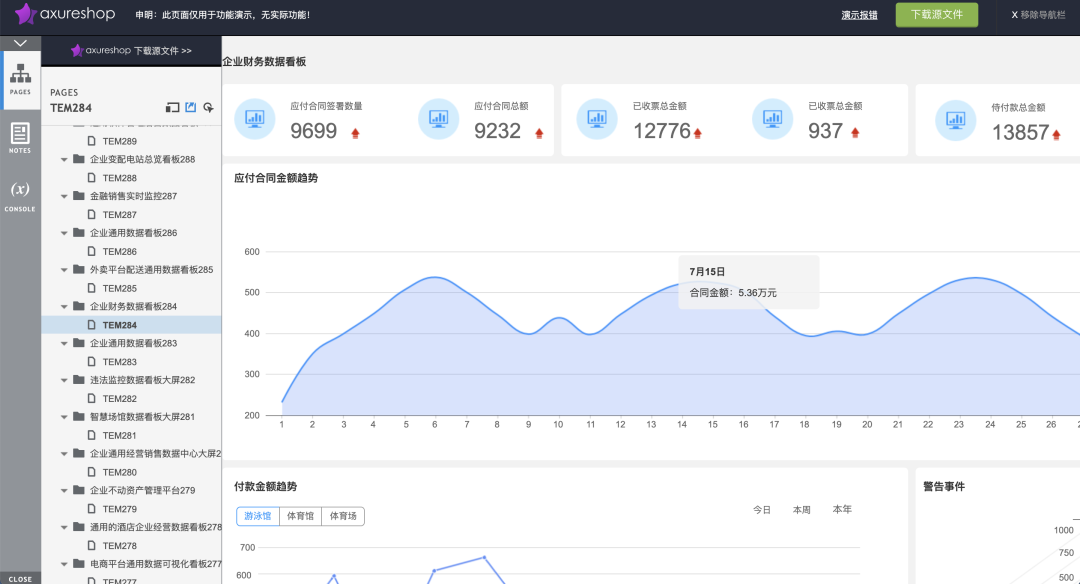
Task: Click the axureshop star logo
Action: point(25,14)
